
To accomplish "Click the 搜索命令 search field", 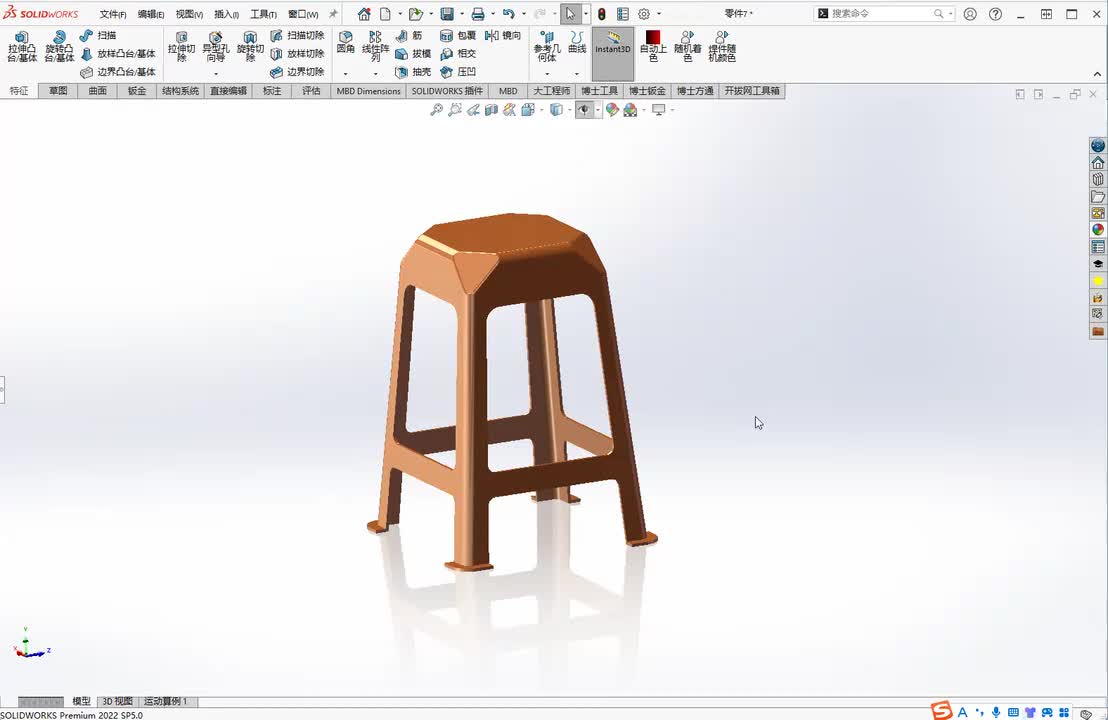I will pyautogui.click(x=885, y=13).
